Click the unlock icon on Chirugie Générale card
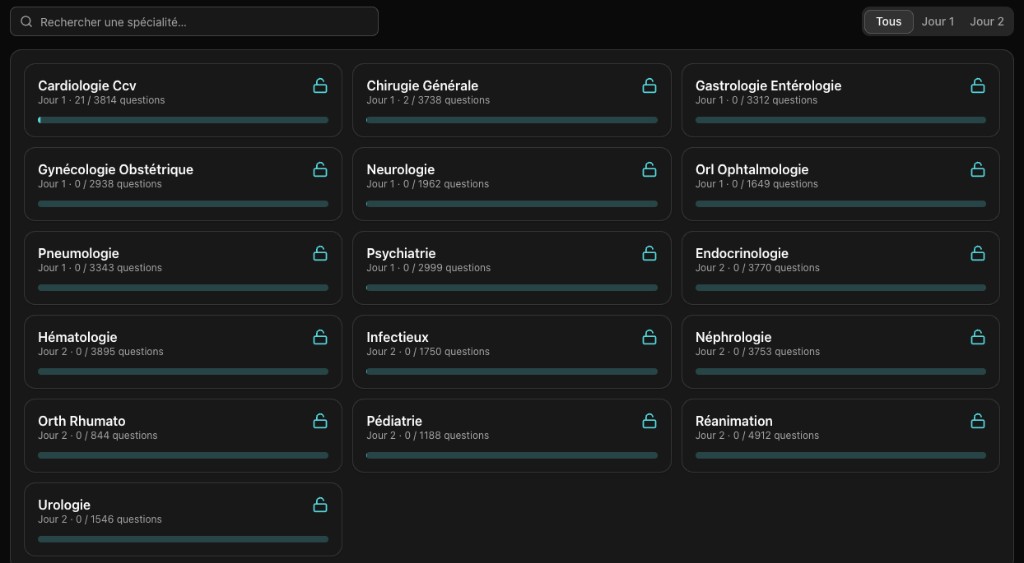This screenshot has width=1024, height=563. (x=649, y=86)
